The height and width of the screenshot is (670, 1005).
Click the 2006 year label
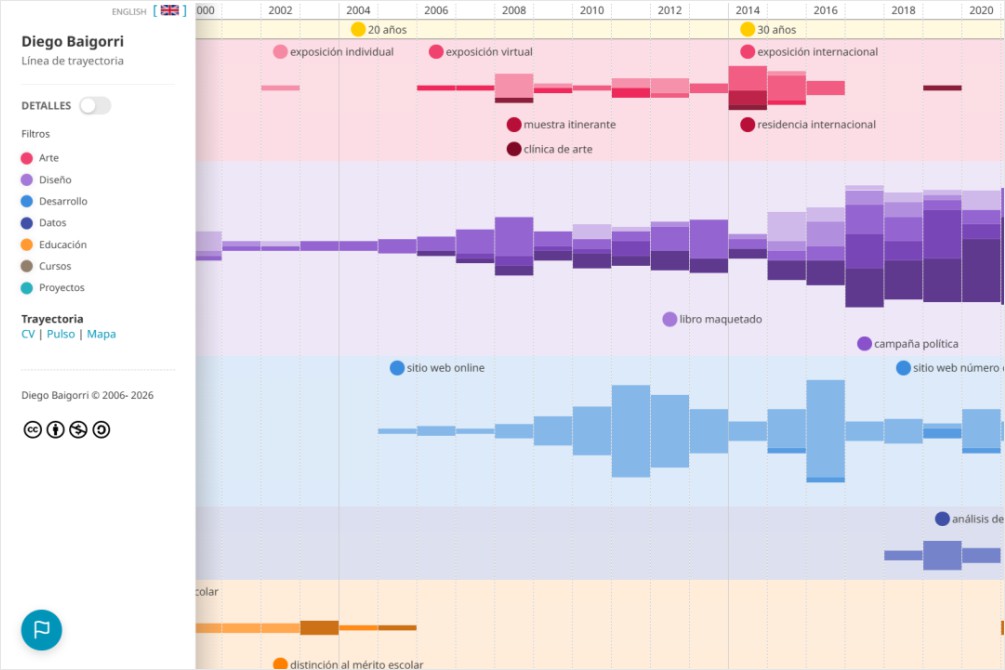click(436, 10)
